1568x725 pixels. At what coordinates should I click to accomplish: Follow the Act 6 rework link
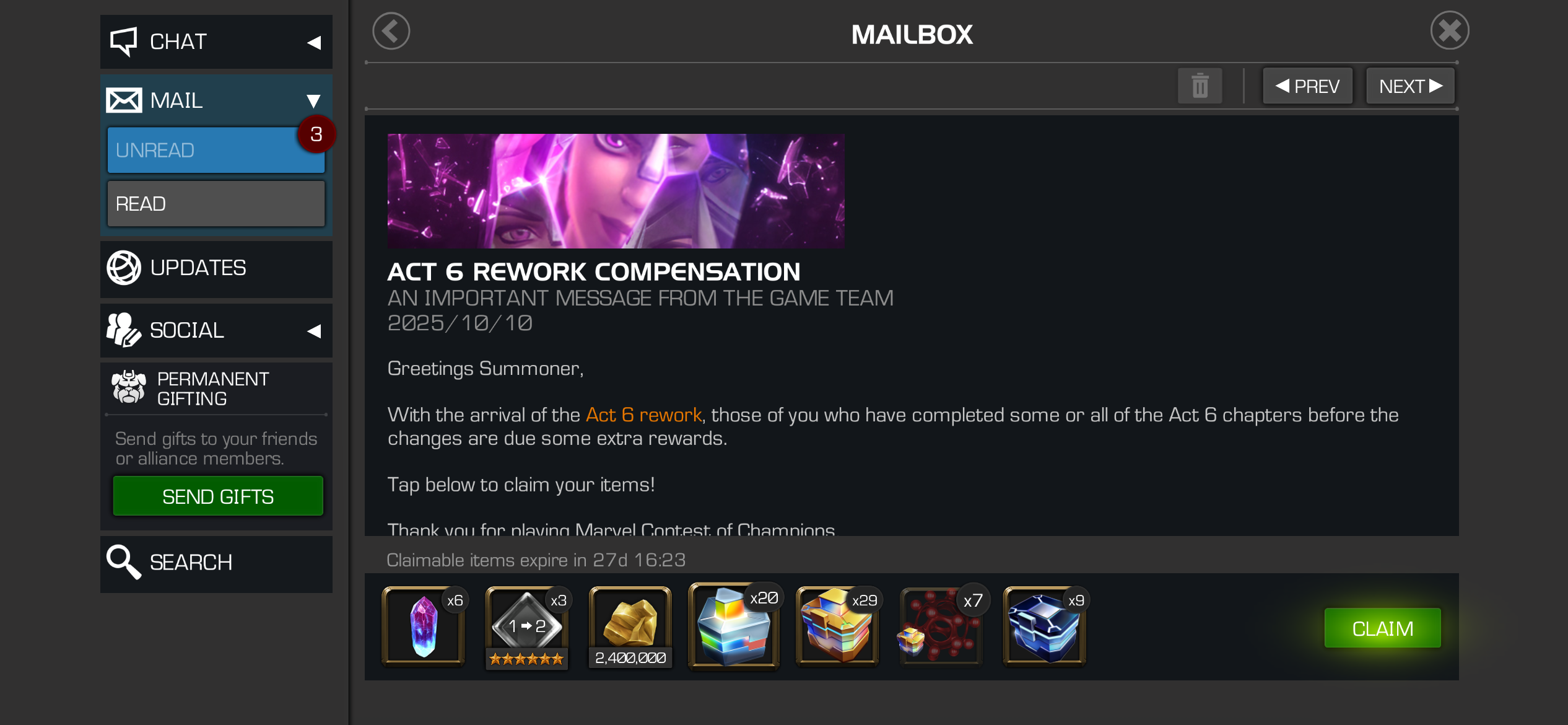[643, 415]
